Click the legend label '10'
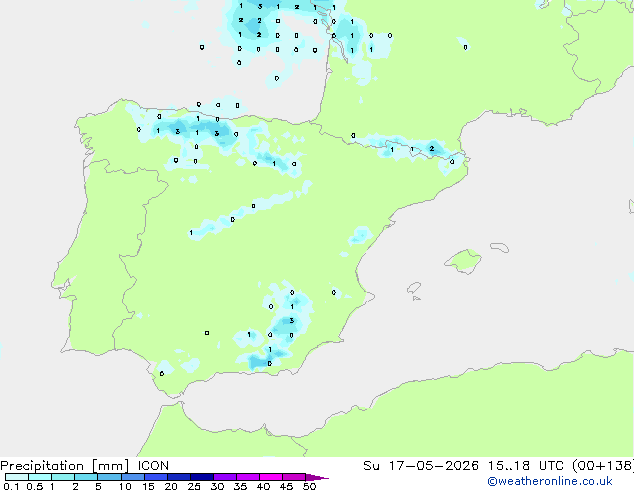 [x=125, y=486]
